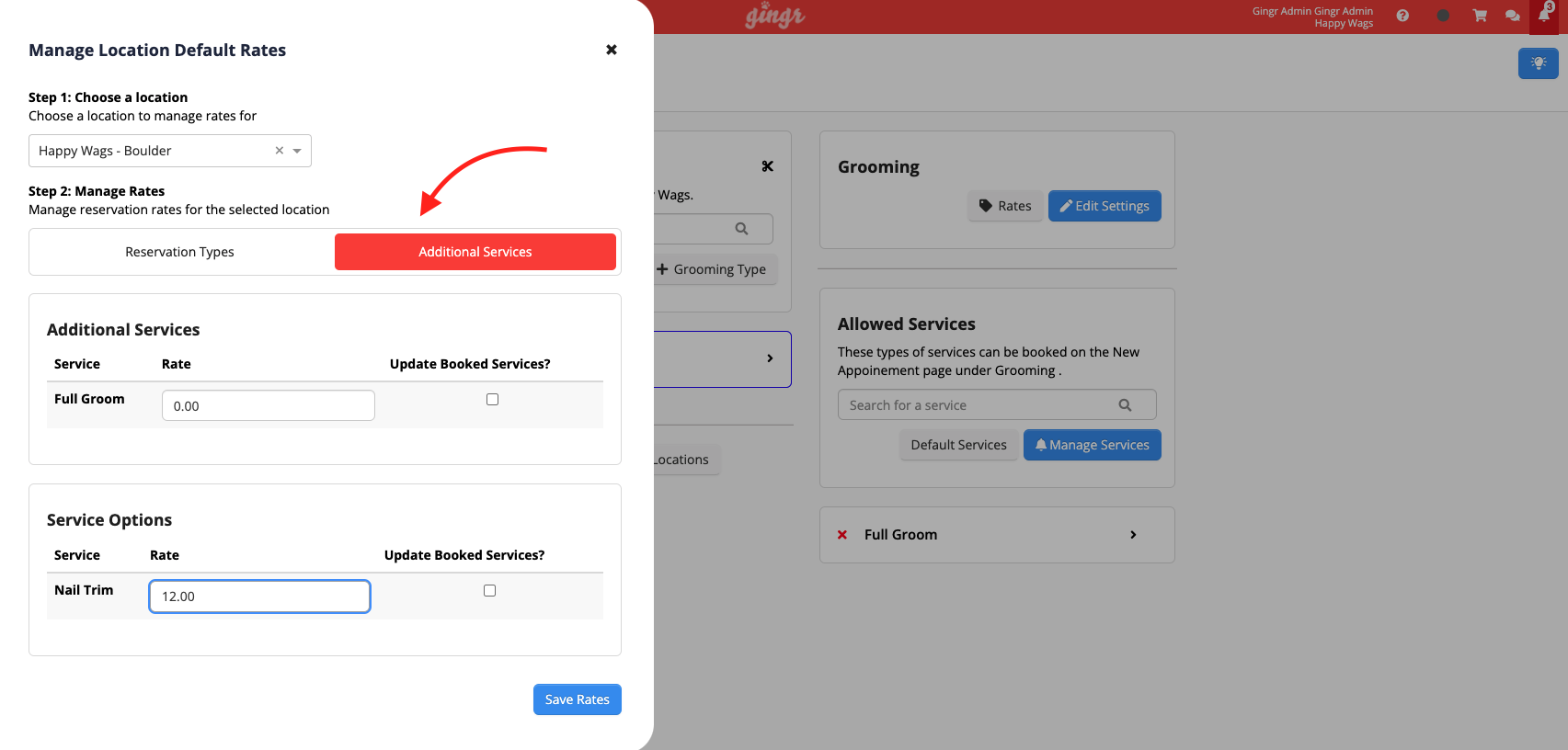Click the 'Additional Services' section heading
This screenshot has height=750, width=1568.
(123, 330)
